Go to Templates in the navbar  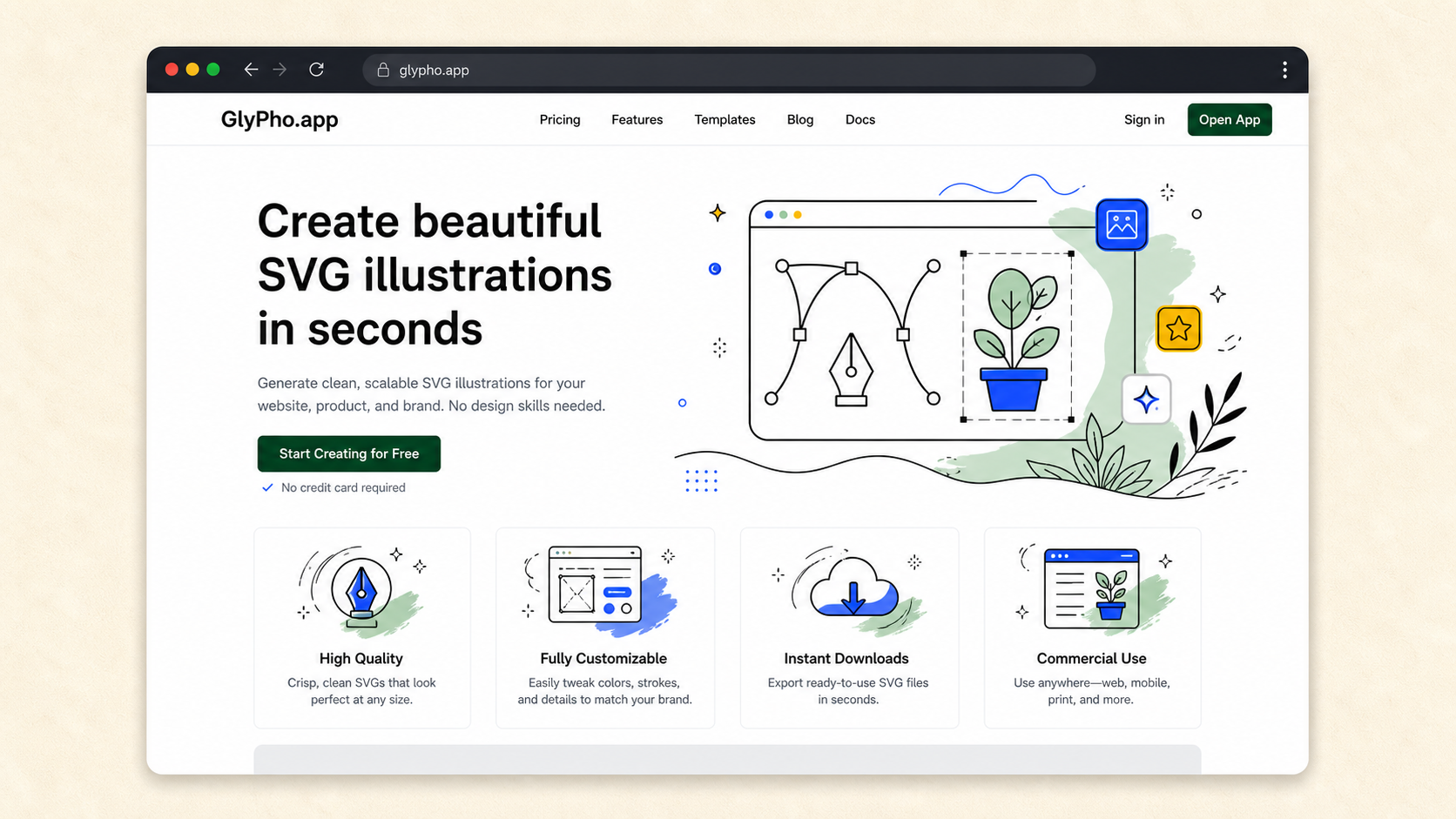coord(725,119)
